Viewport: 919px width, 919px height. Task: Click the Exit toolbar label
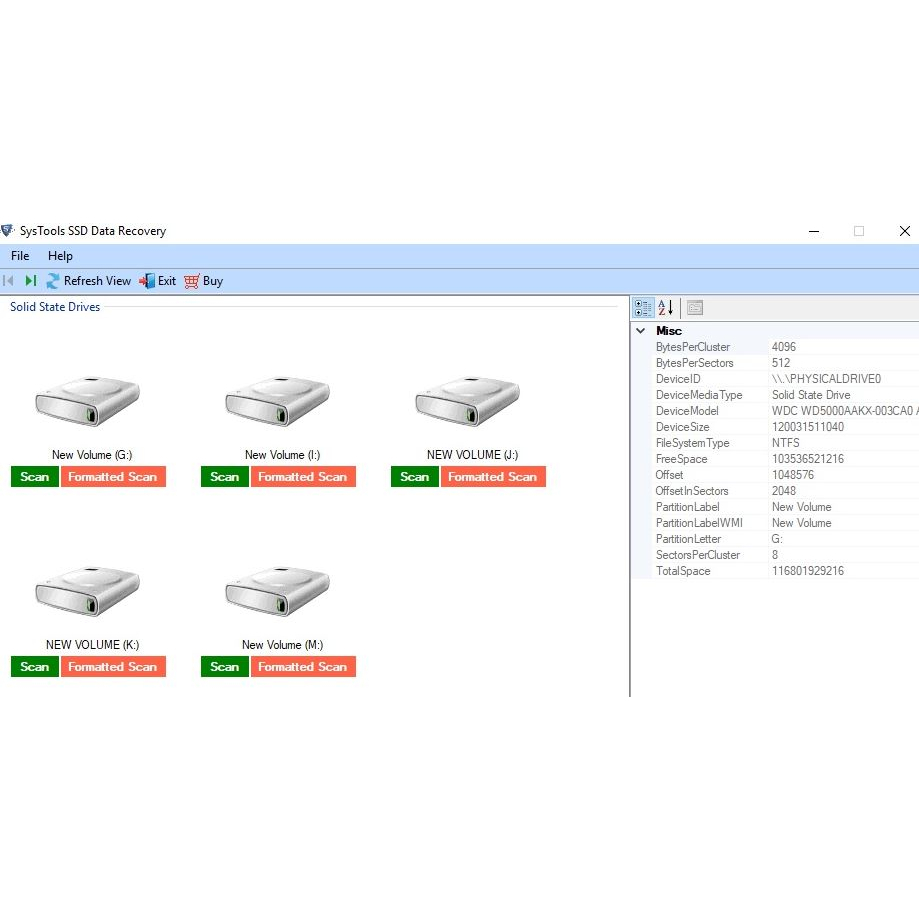click(x=167, y=281)
